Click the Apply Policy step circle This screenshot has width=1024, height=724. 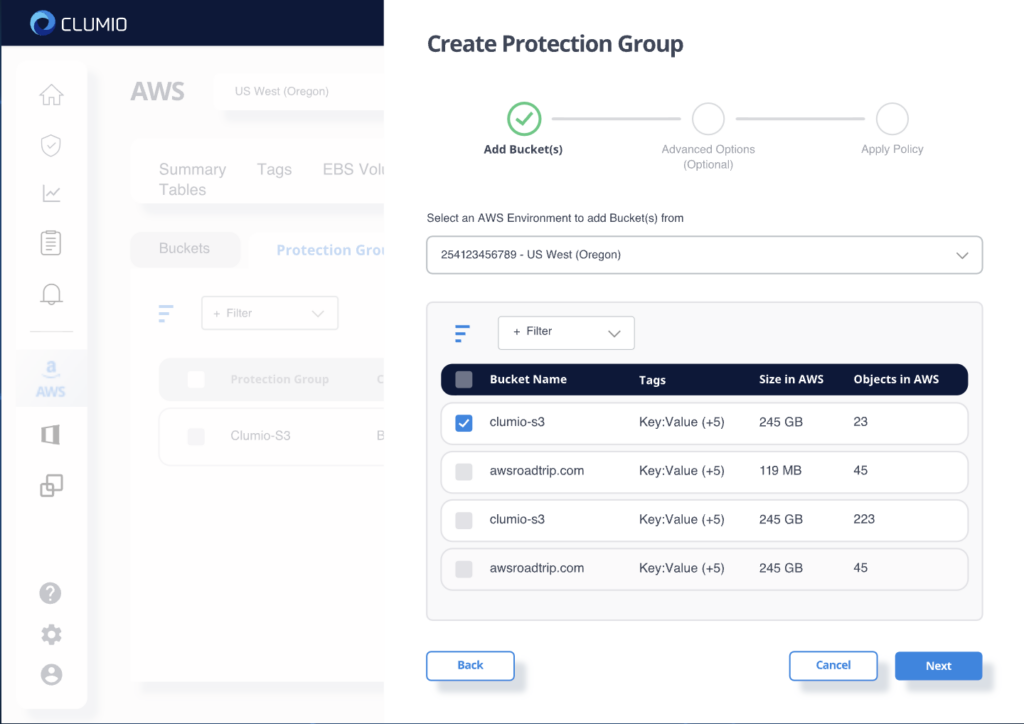pyautogui.click(x=892, y=119)
